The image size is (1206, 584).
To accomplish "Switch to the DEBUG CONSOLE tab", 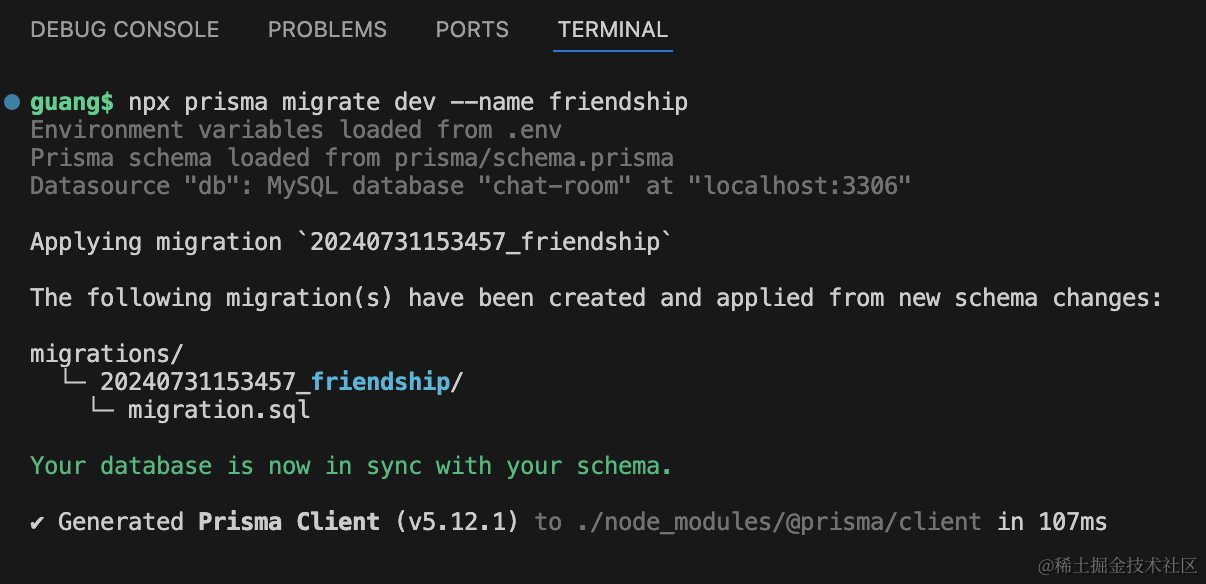I will coord(125,30).
